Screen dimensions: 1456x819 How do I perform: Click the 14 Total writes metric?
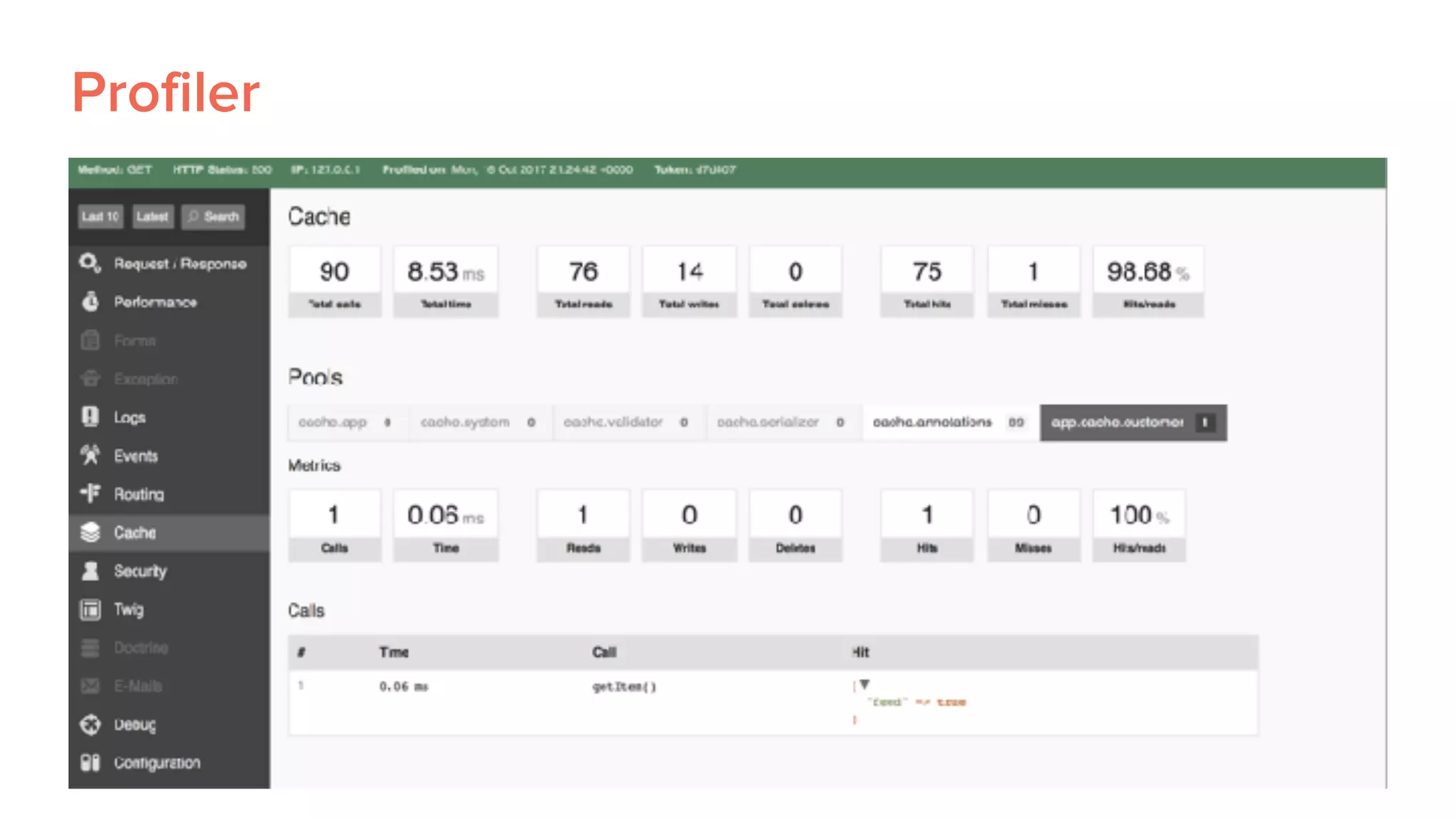point(689,282)
